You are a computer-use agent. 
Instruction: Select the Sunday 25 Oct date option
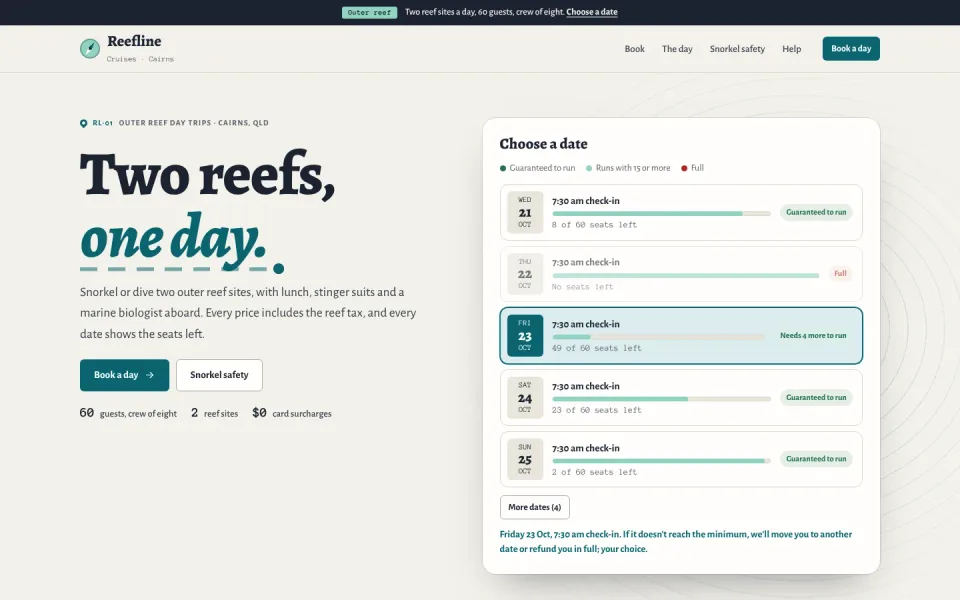click(x=681, y=459)
